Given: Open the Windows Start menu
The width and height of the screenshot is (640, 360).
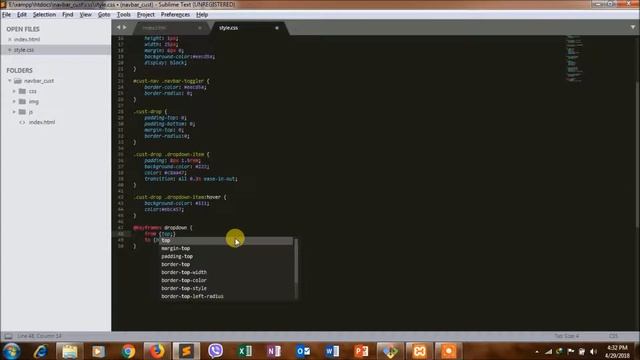Looking at the screenshot, I should point(11,351).
